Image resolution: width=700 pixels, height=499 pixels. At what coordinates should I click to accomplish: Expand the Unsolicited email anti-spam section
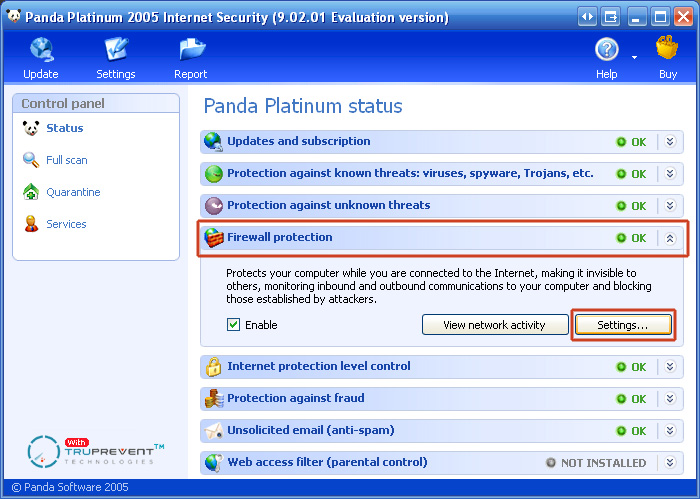click(670, 431)
